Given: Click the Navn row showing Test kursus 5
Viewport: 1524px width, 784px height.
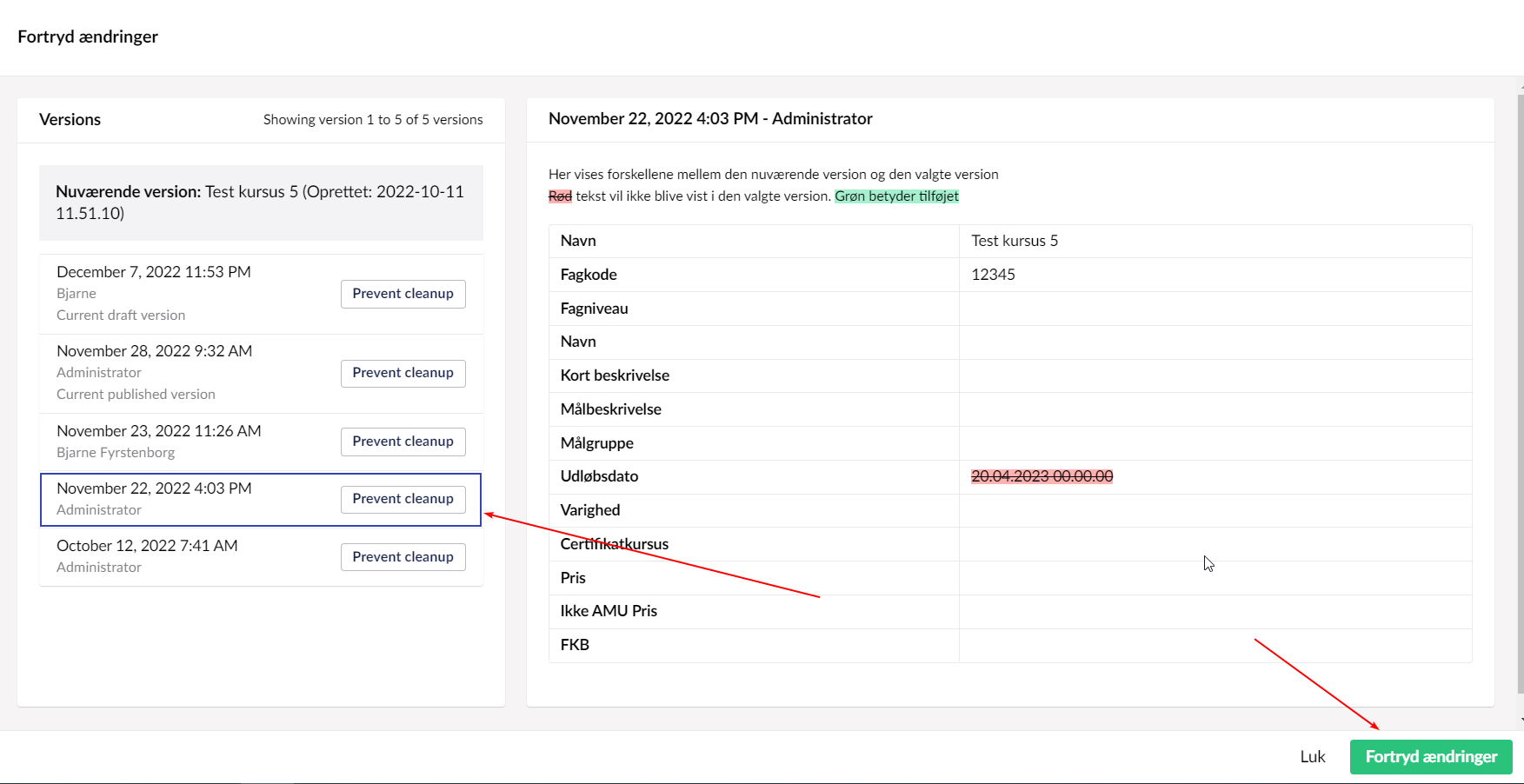Looking at the screenshot, I should [1014, 241].
